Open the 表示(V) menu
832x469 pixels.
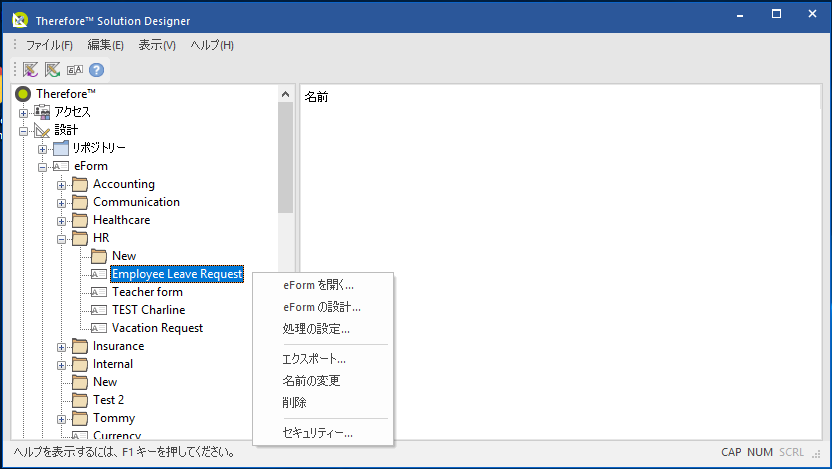tap(157, 45)
